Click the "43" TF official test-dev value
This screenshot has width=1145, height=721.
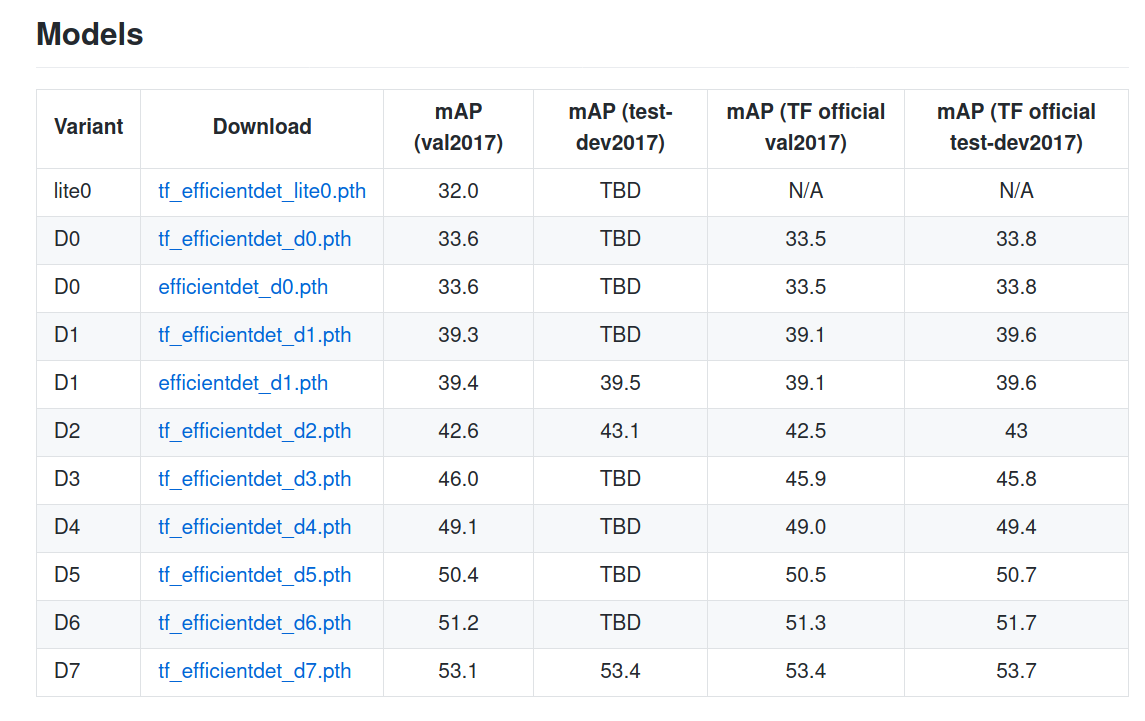pyautogui.click(x=1016, y=431)
